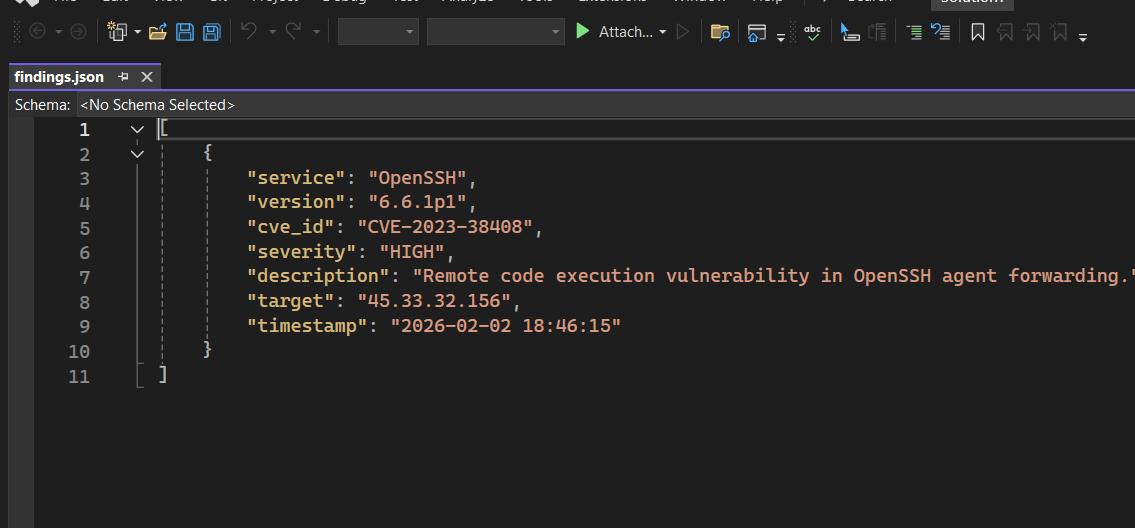The image size is (1135, 528).
Task: Click the closing bracket on line 11
Action: point(163,374)
